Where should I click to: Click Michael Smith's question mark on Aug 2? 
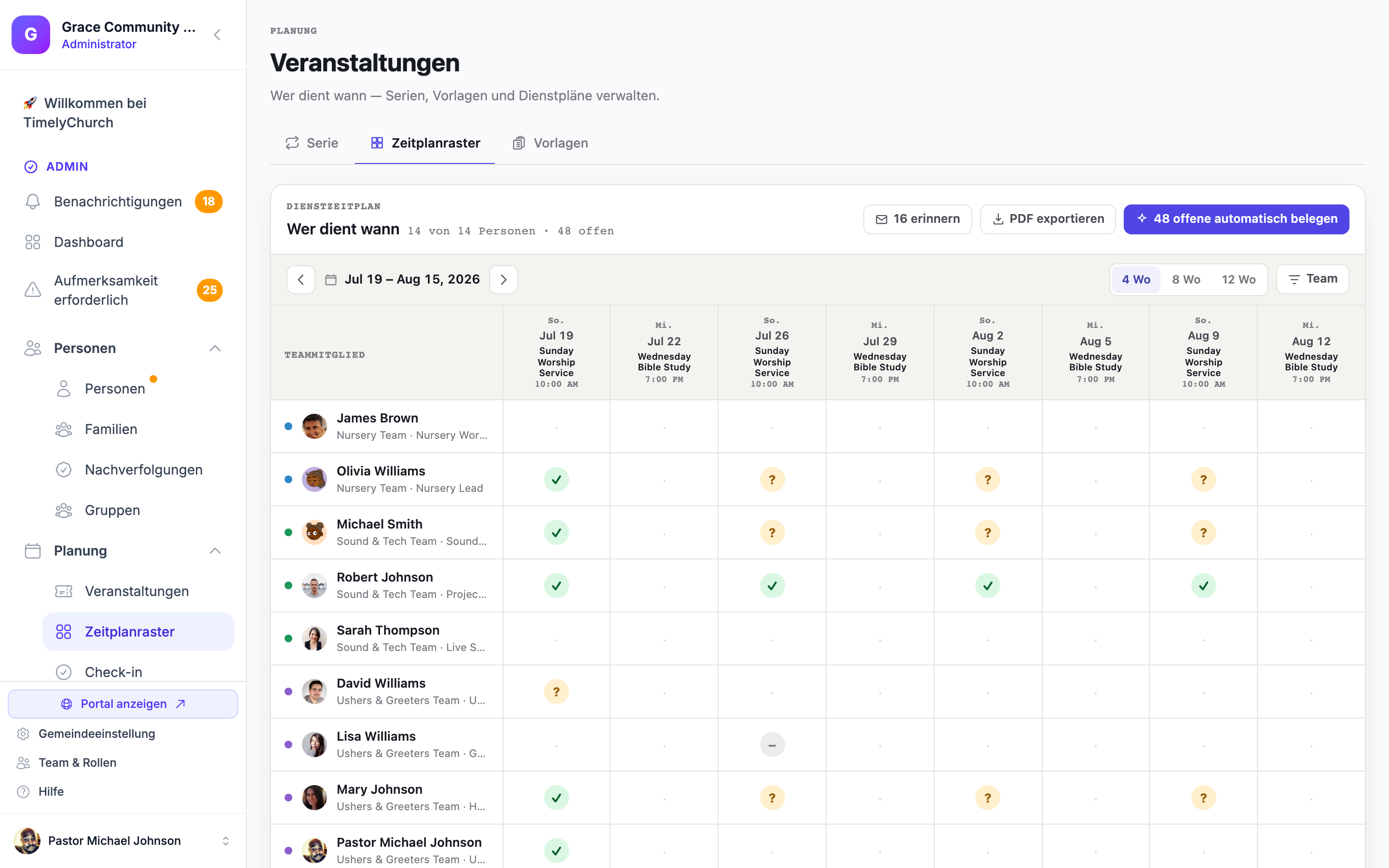987,533
